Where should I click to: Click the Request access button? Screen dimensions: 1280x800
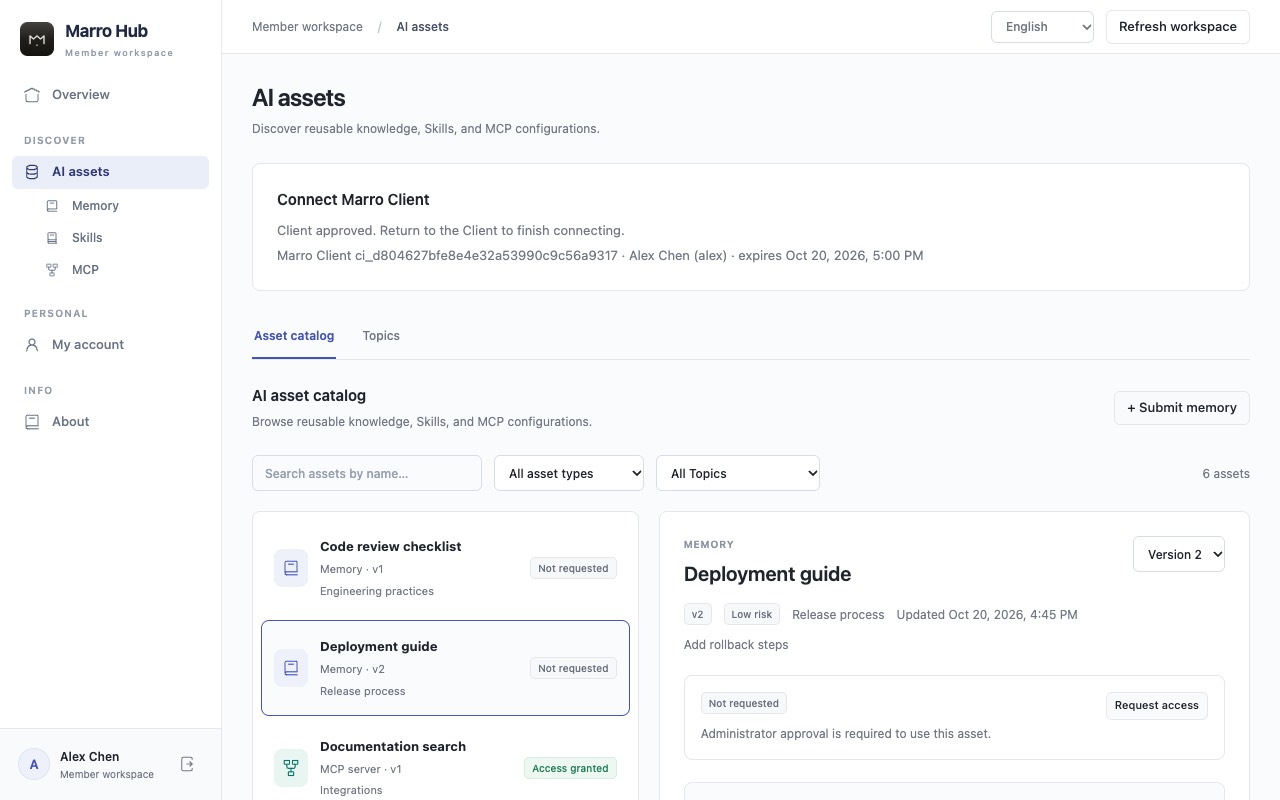1156,706
